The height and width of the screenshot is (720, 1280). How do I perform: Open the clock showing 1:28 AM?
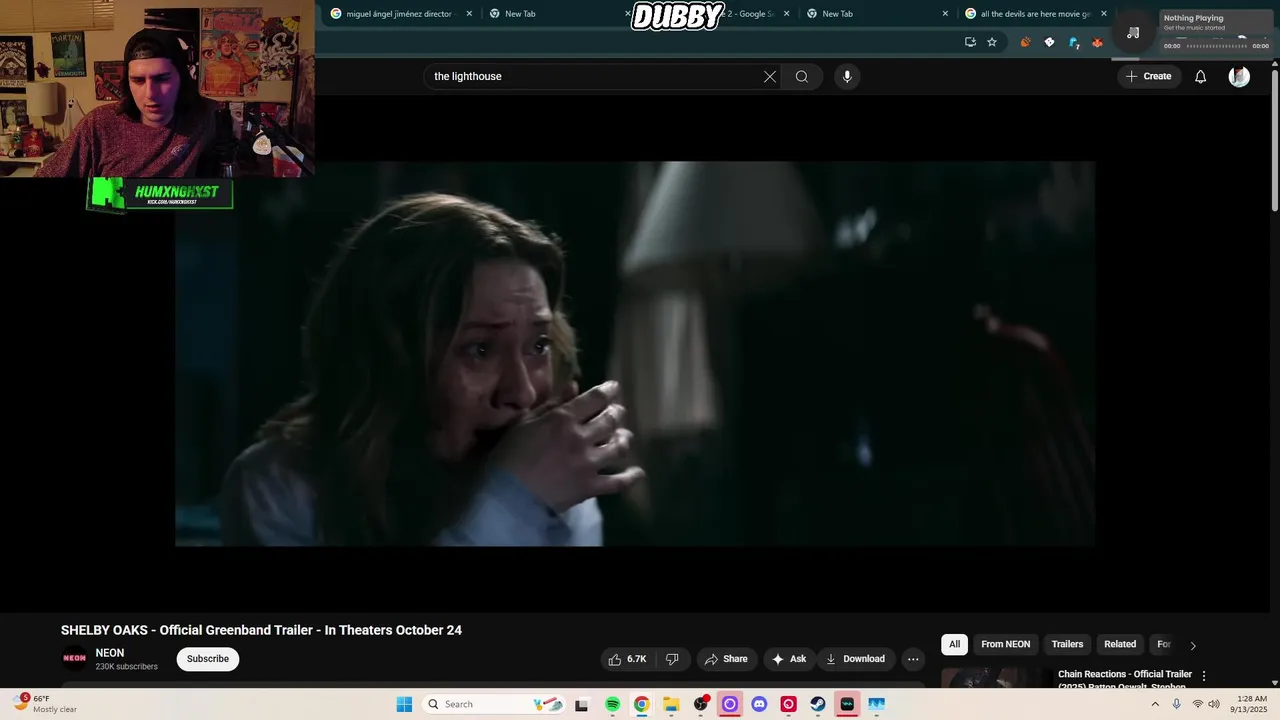[1252, 704]
